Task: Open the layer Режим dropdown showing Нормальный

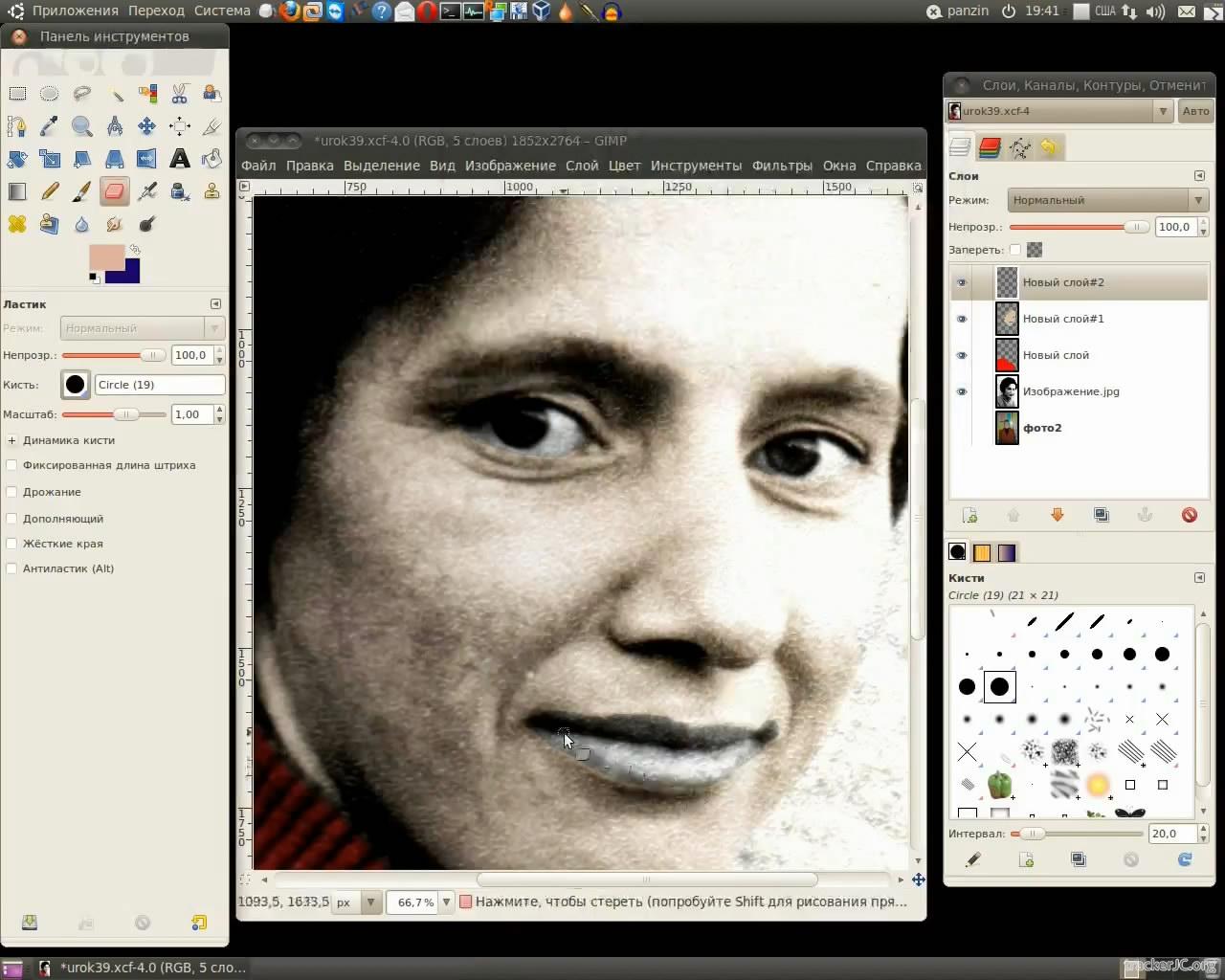Action: (x=1107, y=200)
